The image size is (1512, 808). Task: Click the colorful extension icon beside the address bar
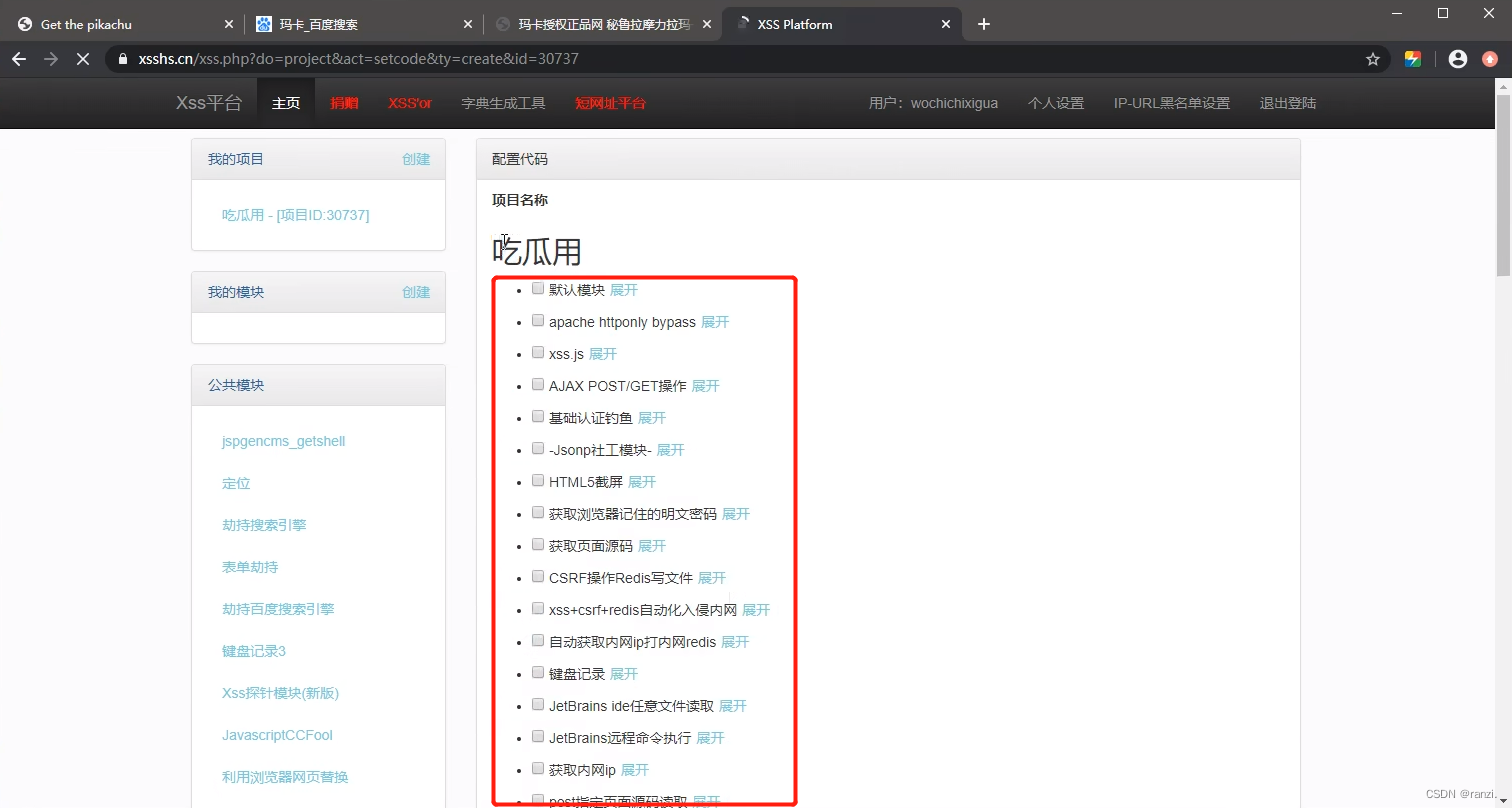coord(1413,59)
